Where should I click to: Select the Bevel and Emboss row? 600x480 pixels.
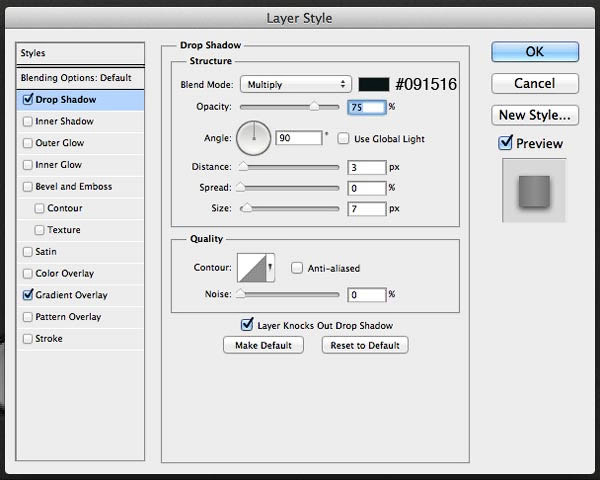coord(80,187)
